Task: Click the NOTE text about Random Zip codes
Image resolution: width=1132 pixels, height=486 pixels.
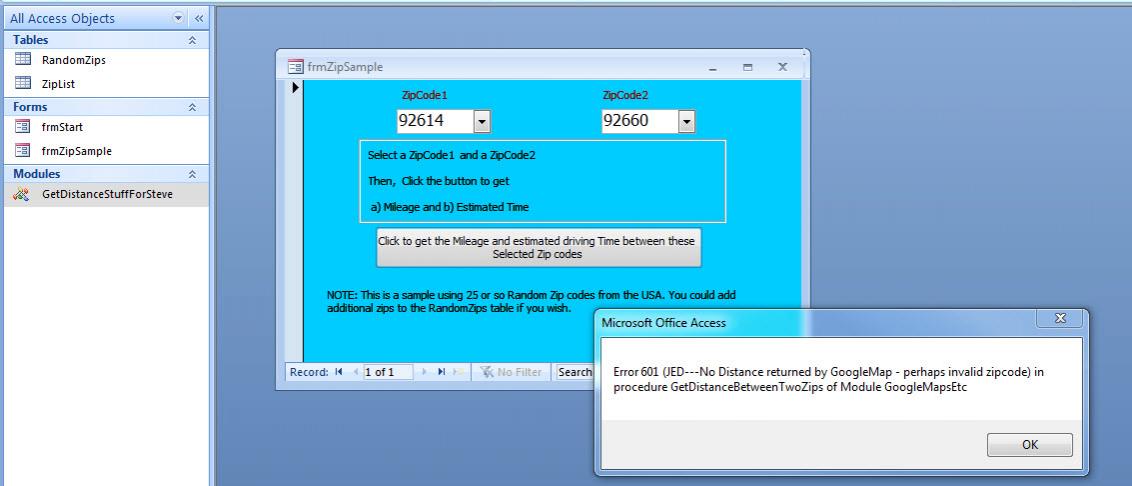Action: coord(531,302)
